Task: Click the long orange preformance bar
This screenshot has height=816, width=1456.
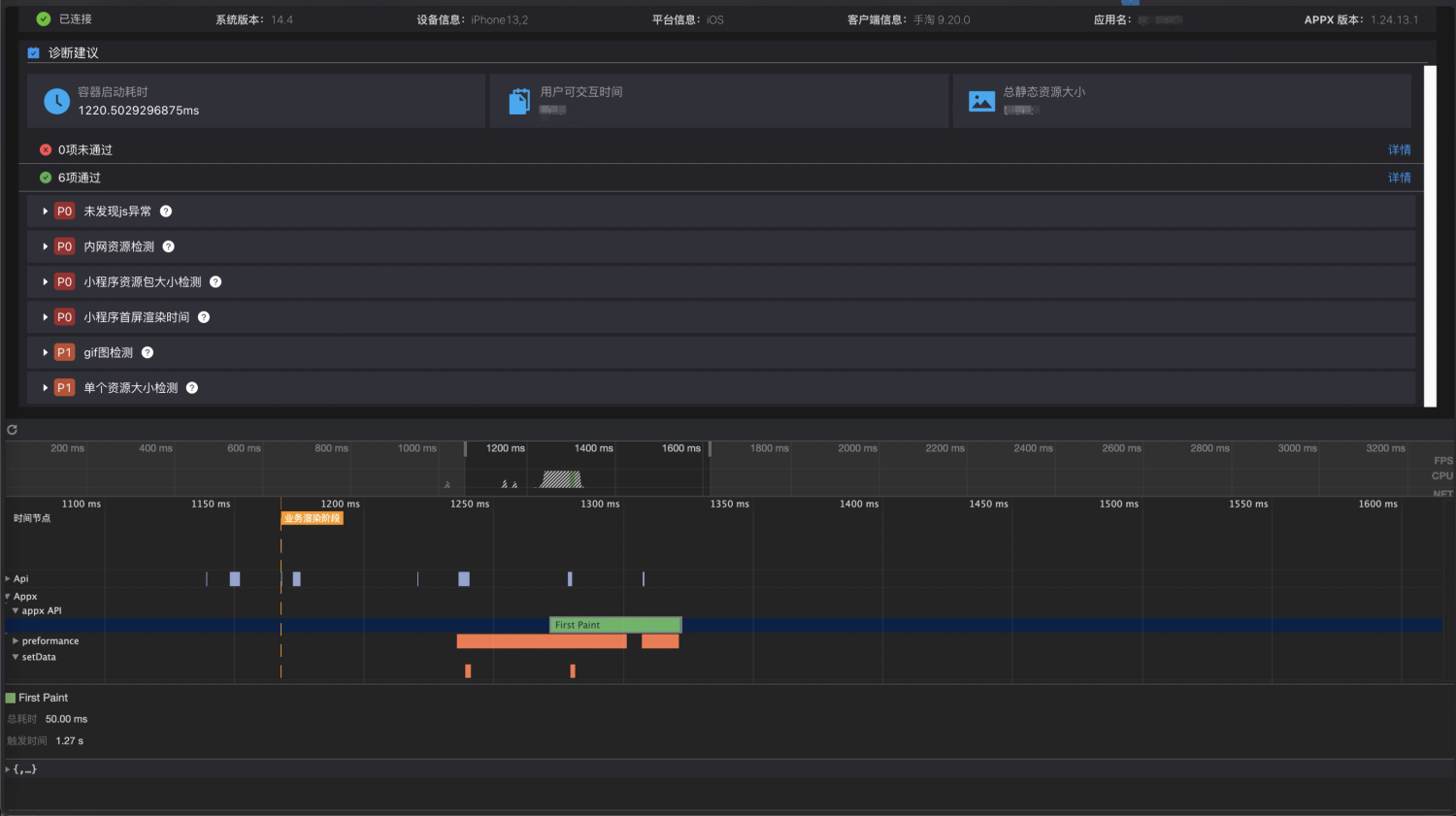Action: 542,641
